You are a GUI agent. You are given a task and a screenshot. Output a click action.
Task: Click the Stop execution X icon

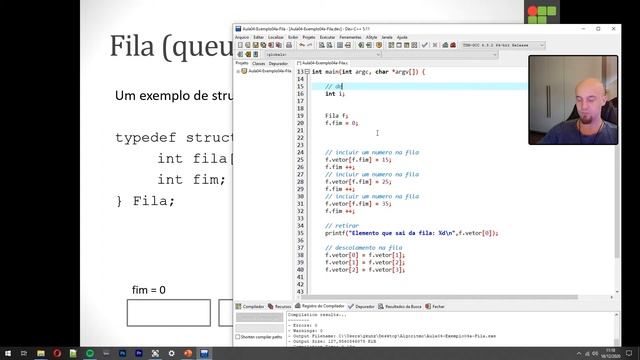[x=435, y=45]
